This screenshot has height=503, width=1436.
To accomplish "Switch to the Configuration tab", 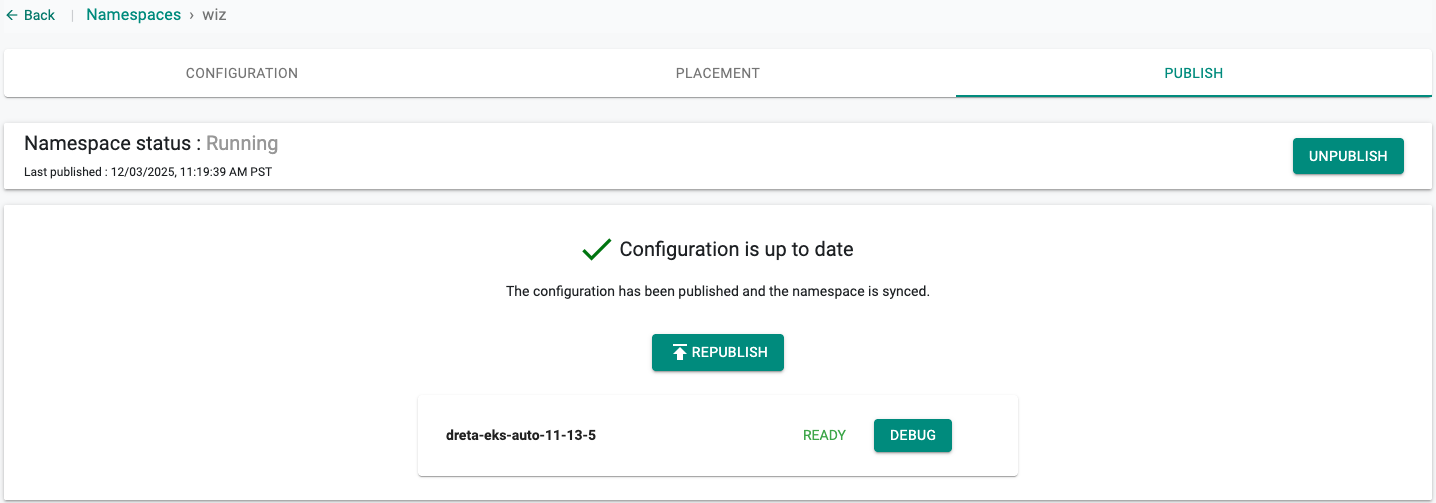I will click(242, 73).
